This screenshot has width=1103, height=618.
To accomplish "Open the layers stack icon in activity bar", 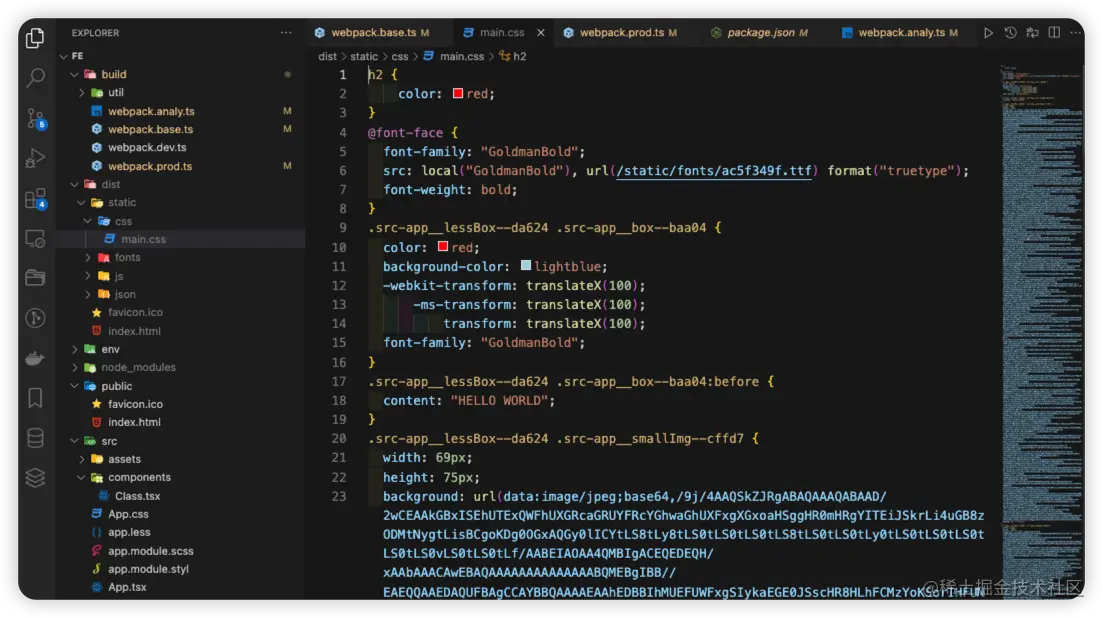I will click(35, 478).
